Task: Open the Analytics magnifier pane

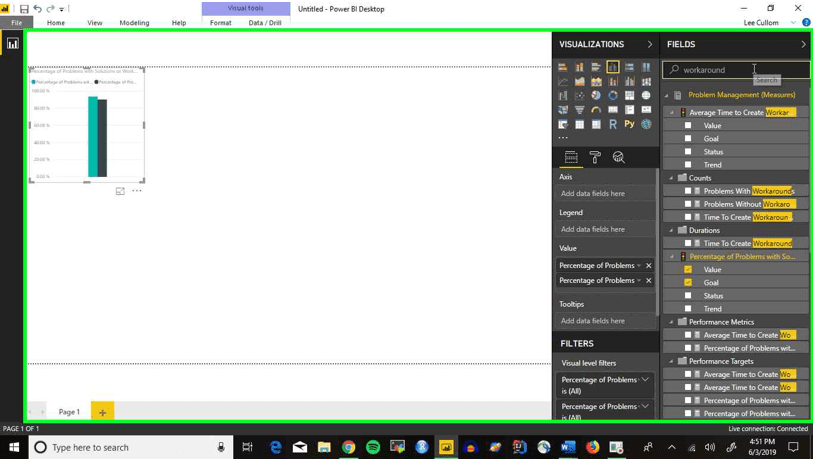Action: [618, 157]
